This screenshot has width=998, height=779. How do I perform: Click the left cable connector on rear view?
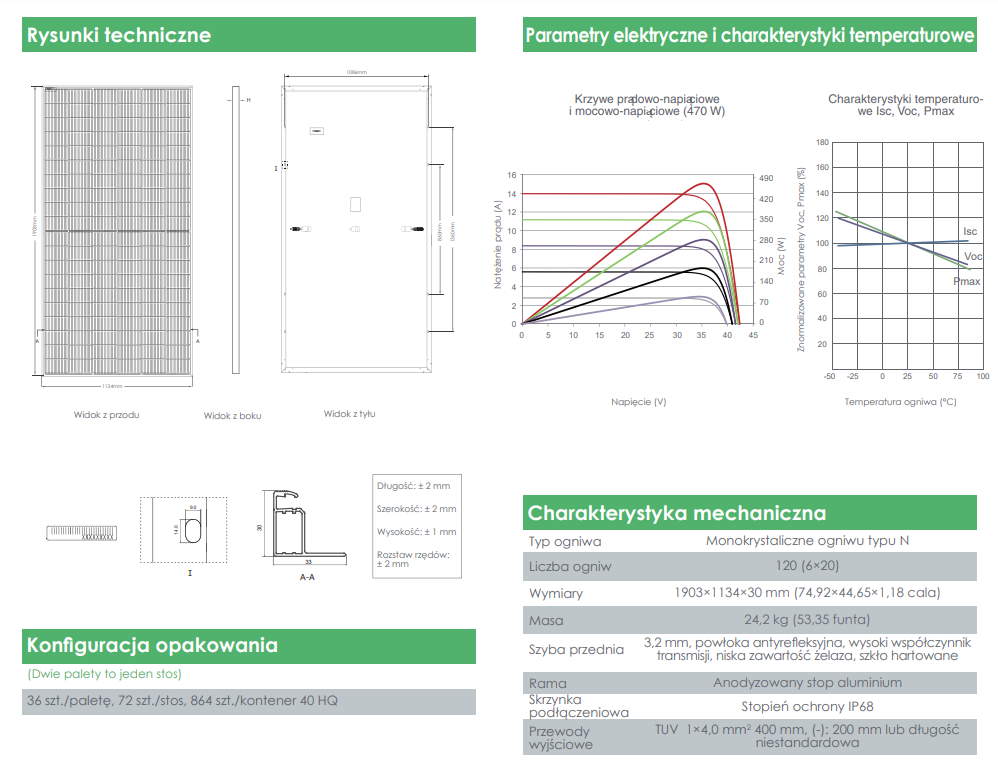click(x=300, y=229)
